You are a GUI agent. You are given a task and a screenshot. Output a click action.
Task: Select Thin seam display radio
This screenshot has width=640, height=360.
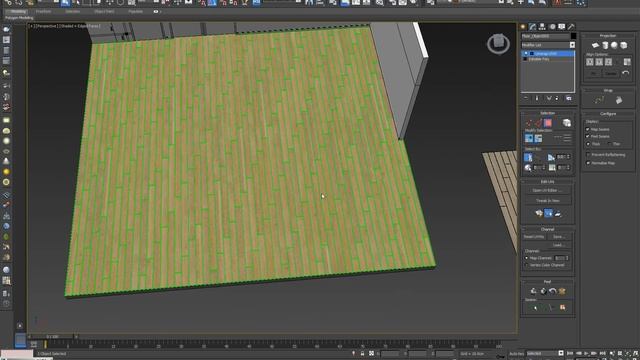pyautogui.click(x=609, y=144)
